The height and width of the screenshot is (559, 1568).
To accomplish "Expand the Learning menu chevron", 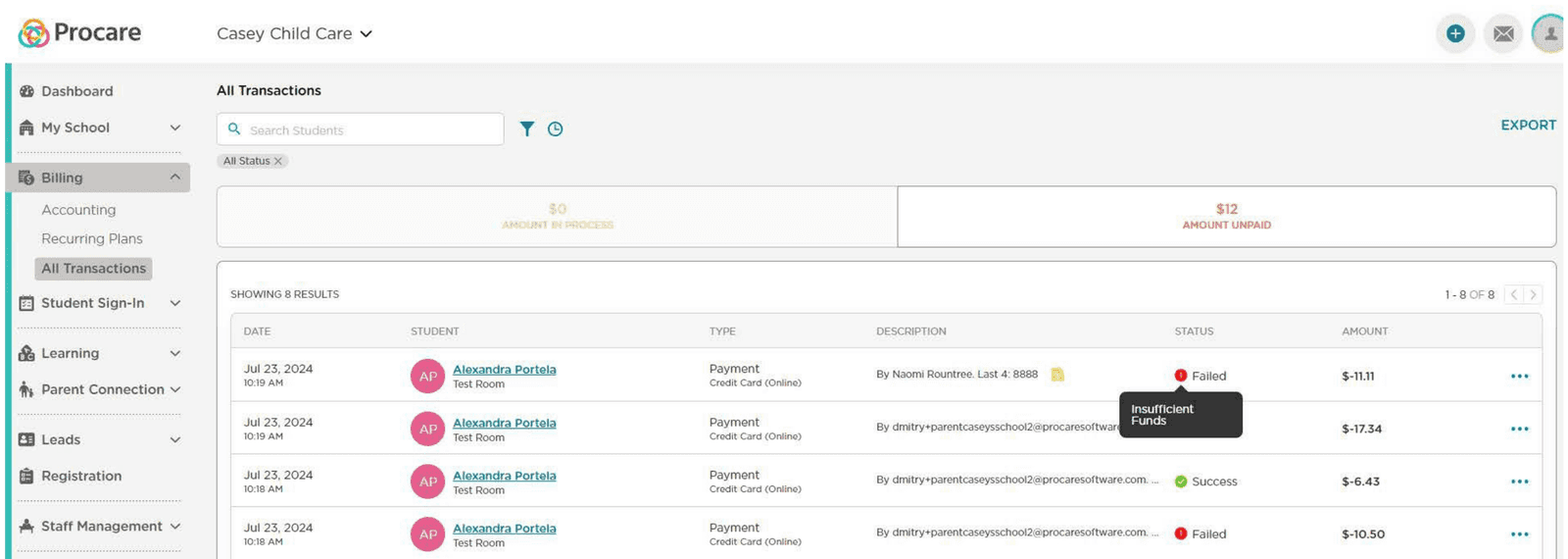I will pyautogui.click(x=175, y=353).
